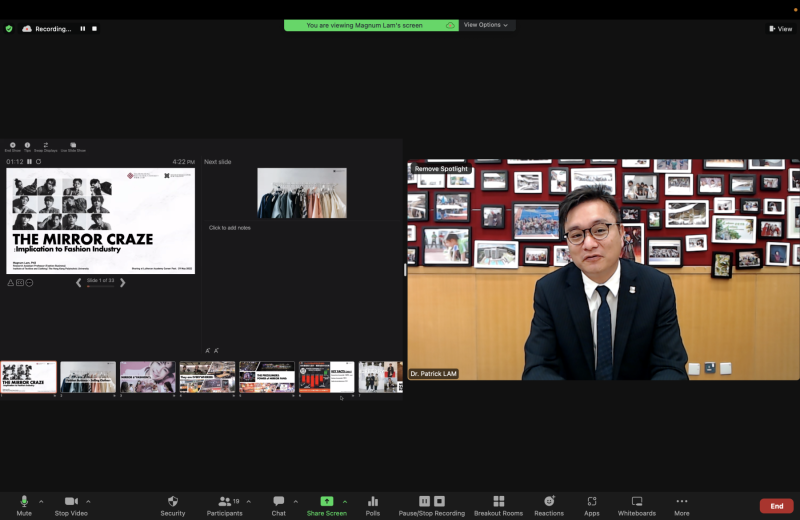This screenshot has height=520, width=800.
Task: Expand the audio options arrow beside Mute
Action: 41,502
